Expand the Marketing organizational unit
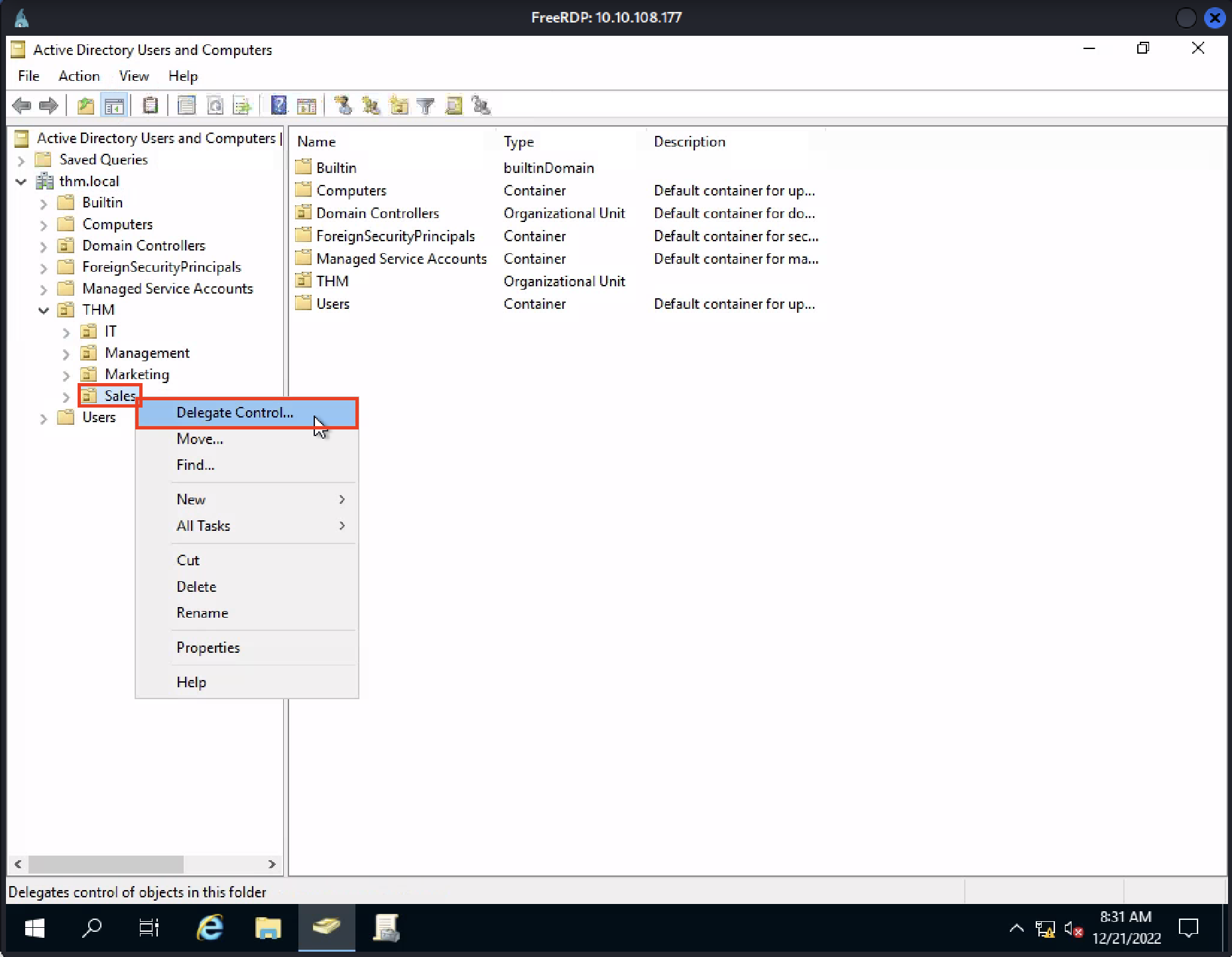 [66, 375]
